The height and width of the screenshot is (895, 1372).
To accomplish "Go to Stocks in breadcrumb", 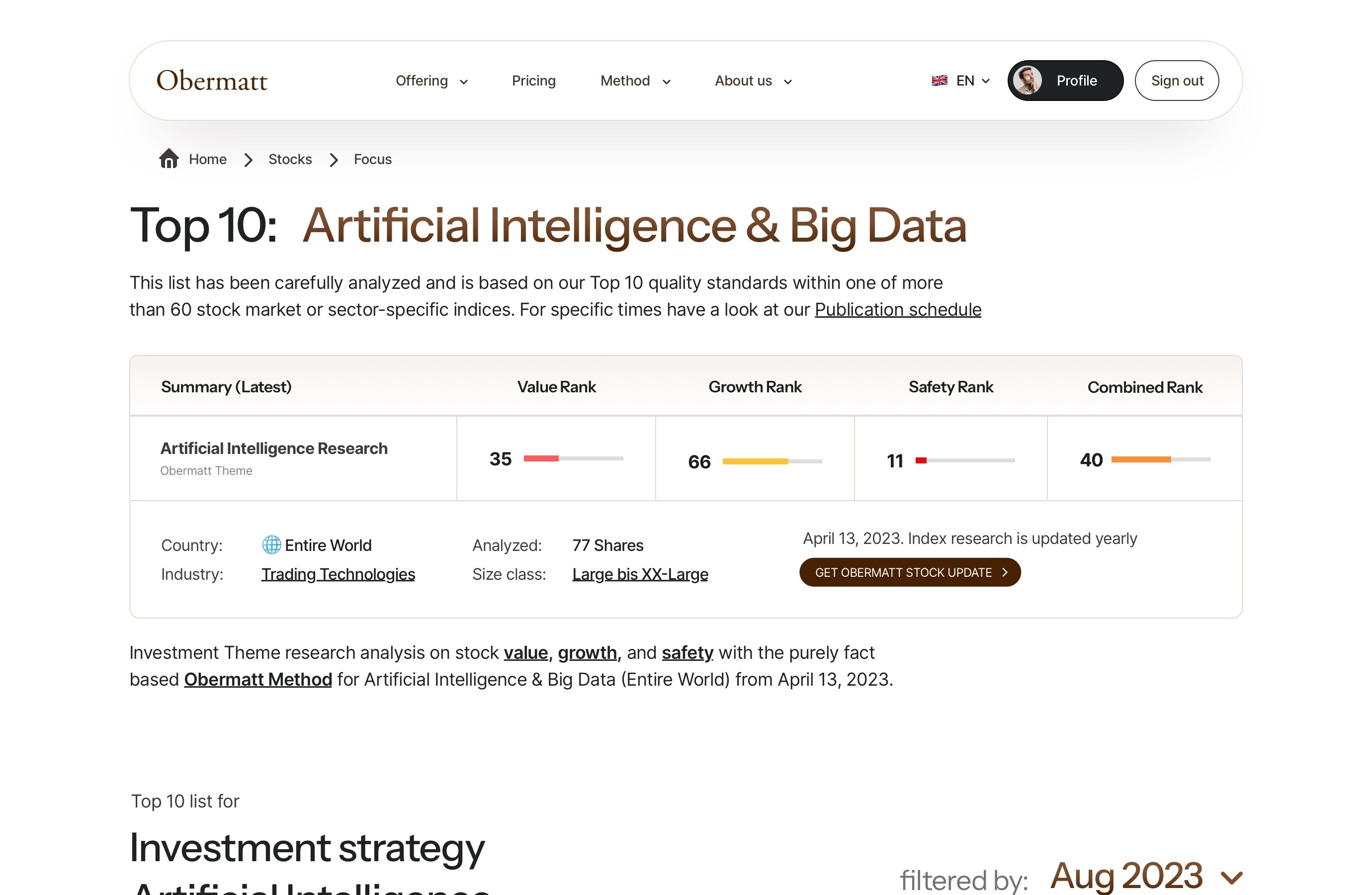I will pyautogui.click(x=290, y=159).
